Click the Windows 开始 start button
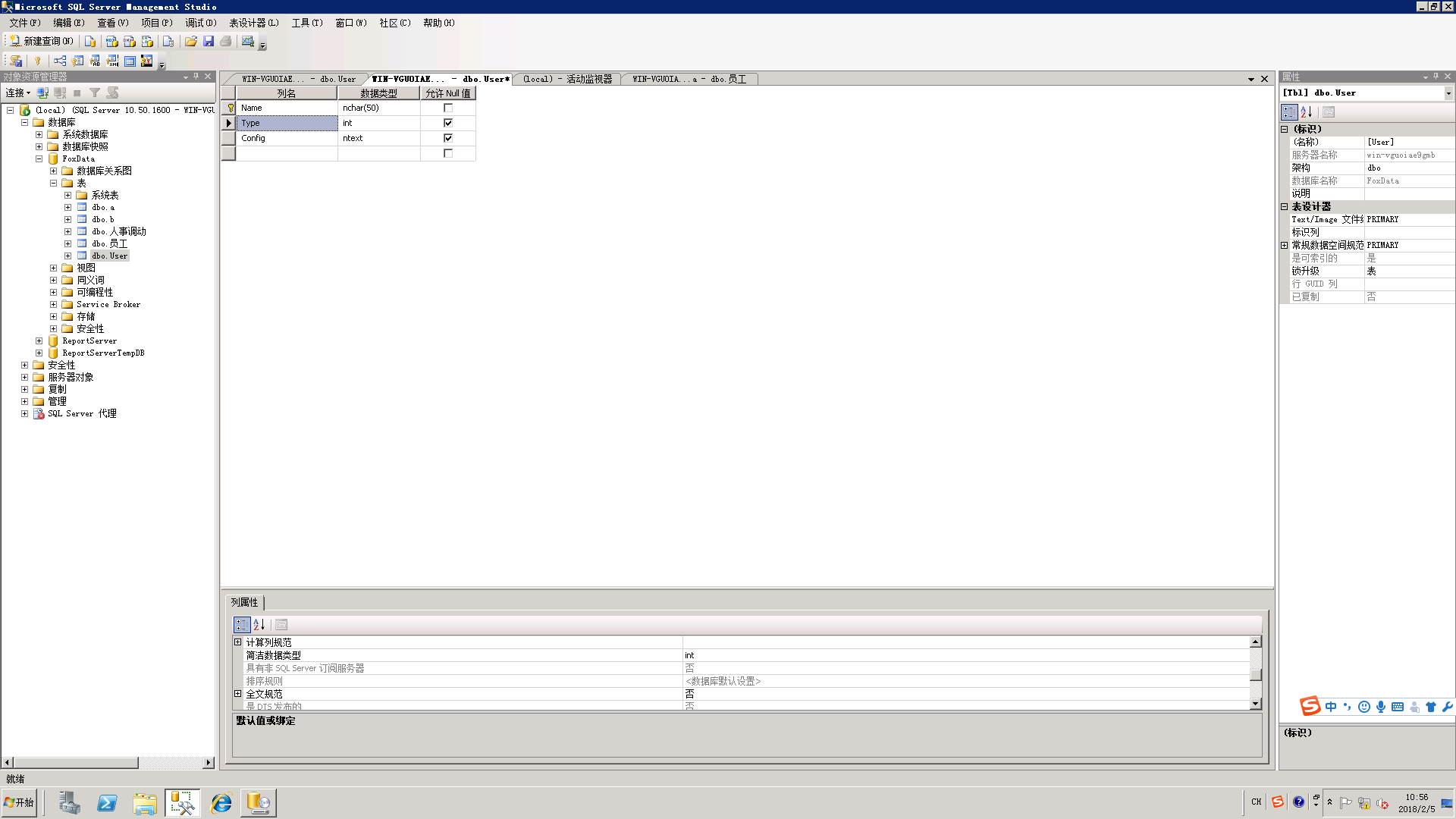Image resolution: width=1456 pixels, height=819 pixels. (19, 802)
